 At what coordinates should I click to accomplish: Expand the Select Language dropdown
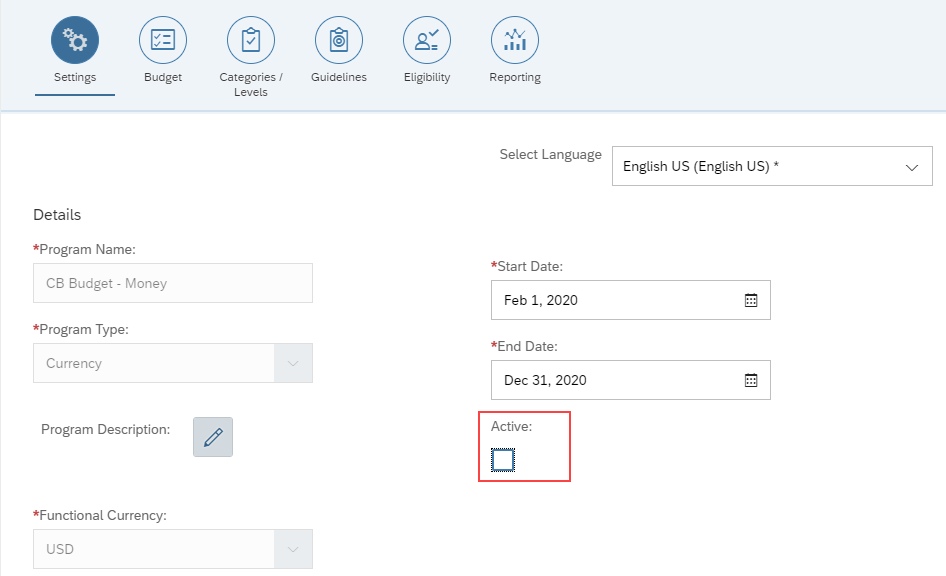point(772,166)
